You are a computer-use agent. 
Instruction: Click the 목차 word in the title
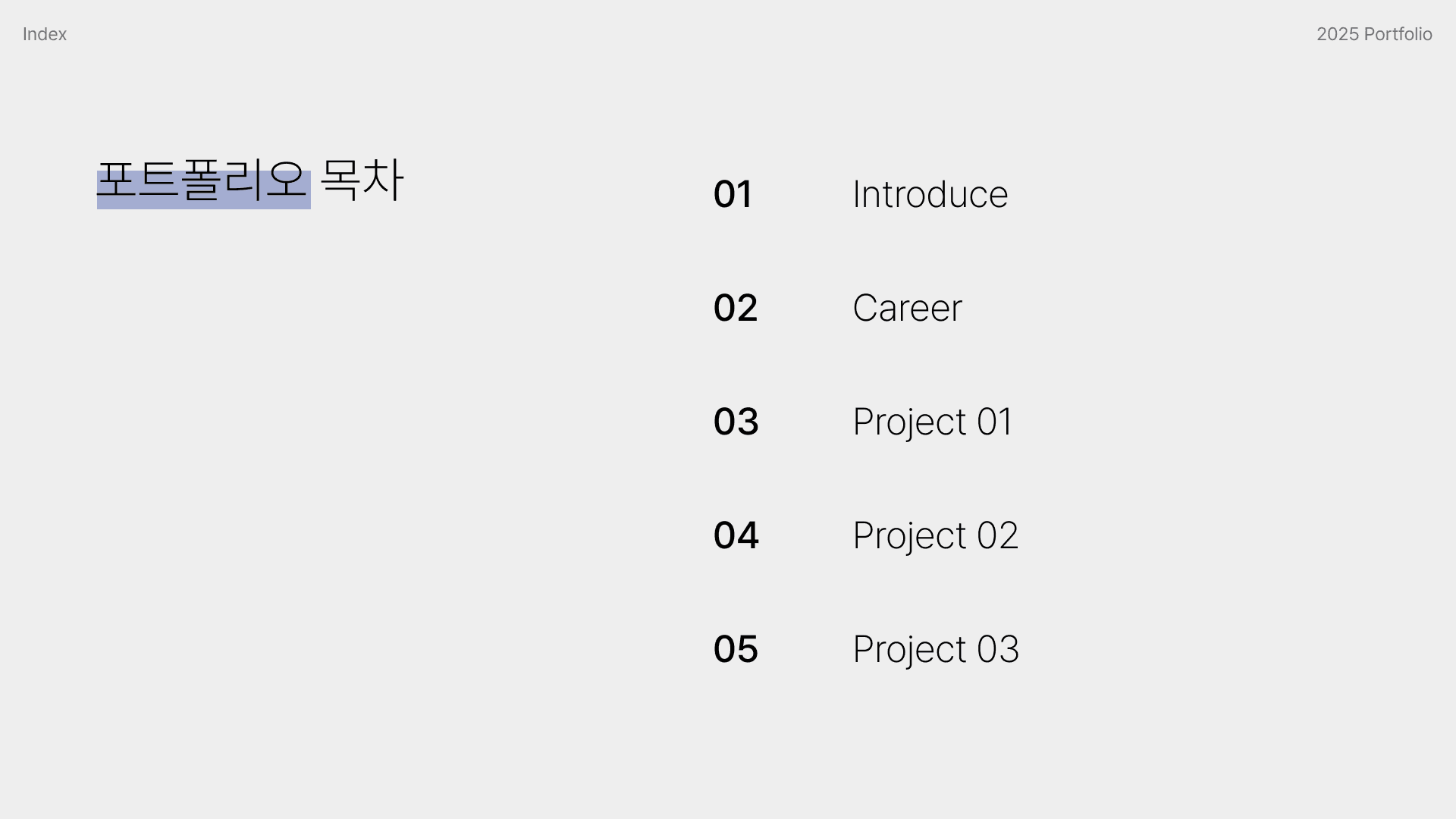pyautogui.click(x=362, y=180)
